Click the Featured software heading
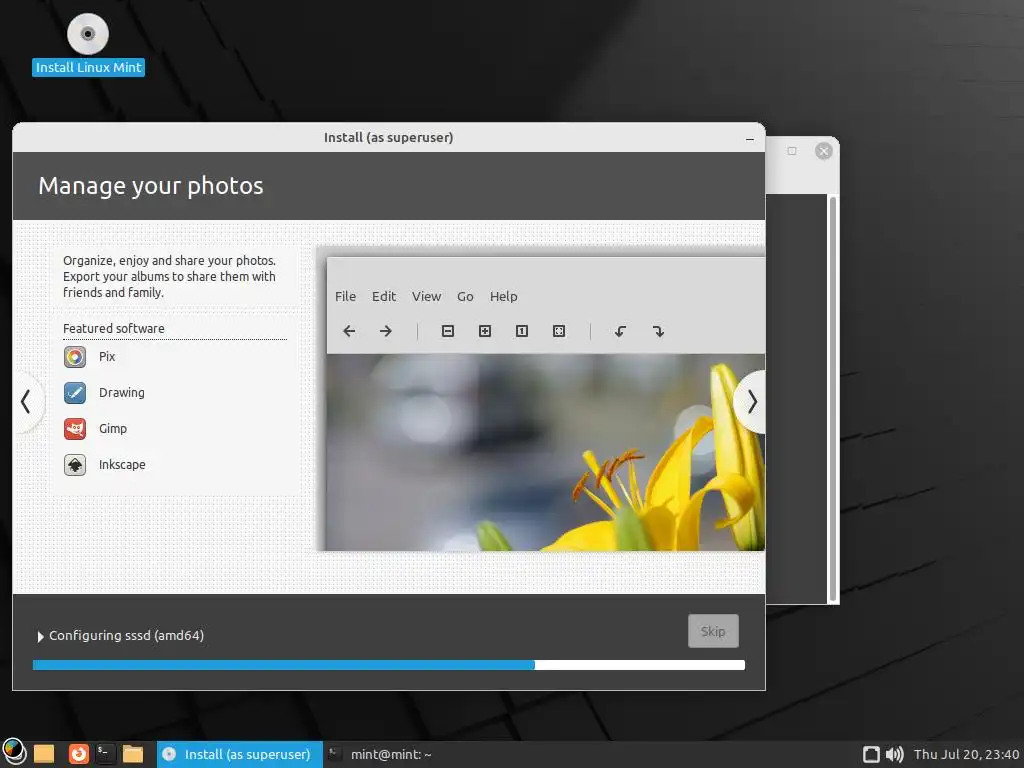Viewport: 1024px width, 768px height. 114,328
